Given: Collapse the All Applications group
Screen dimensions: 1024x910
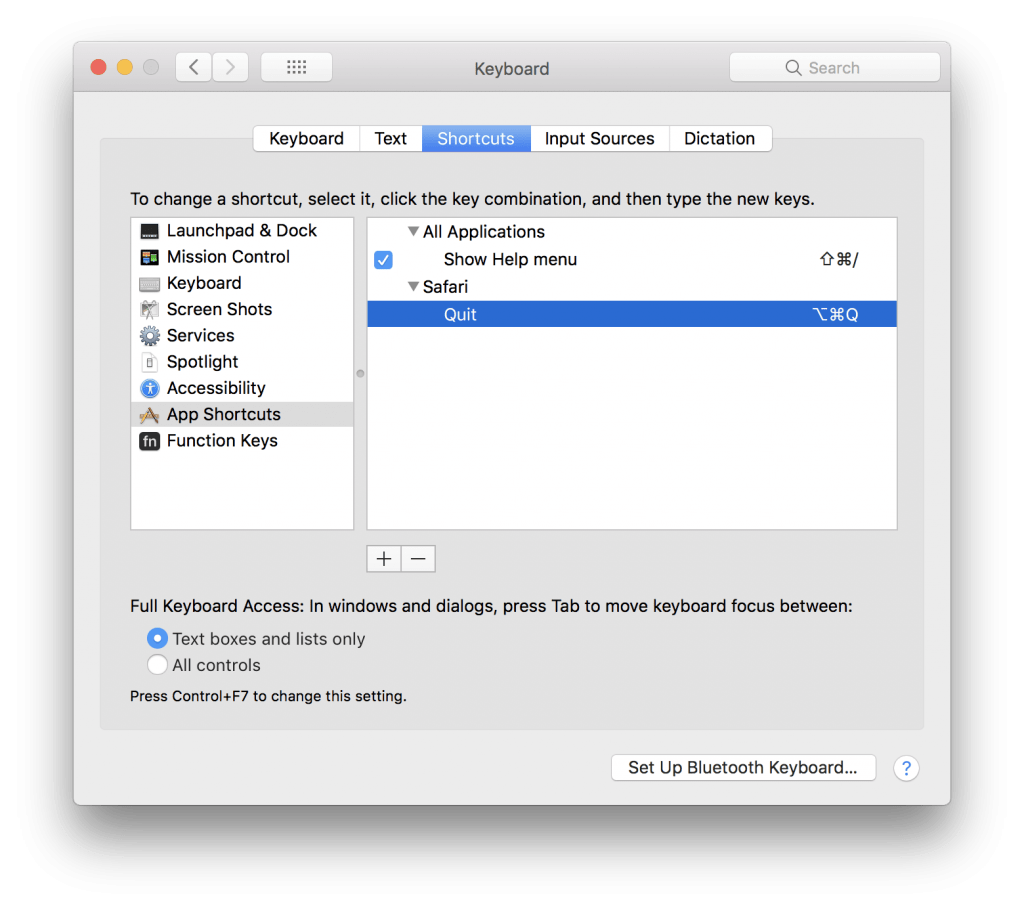Looking at the screenshot, I should tap(413, 231).
